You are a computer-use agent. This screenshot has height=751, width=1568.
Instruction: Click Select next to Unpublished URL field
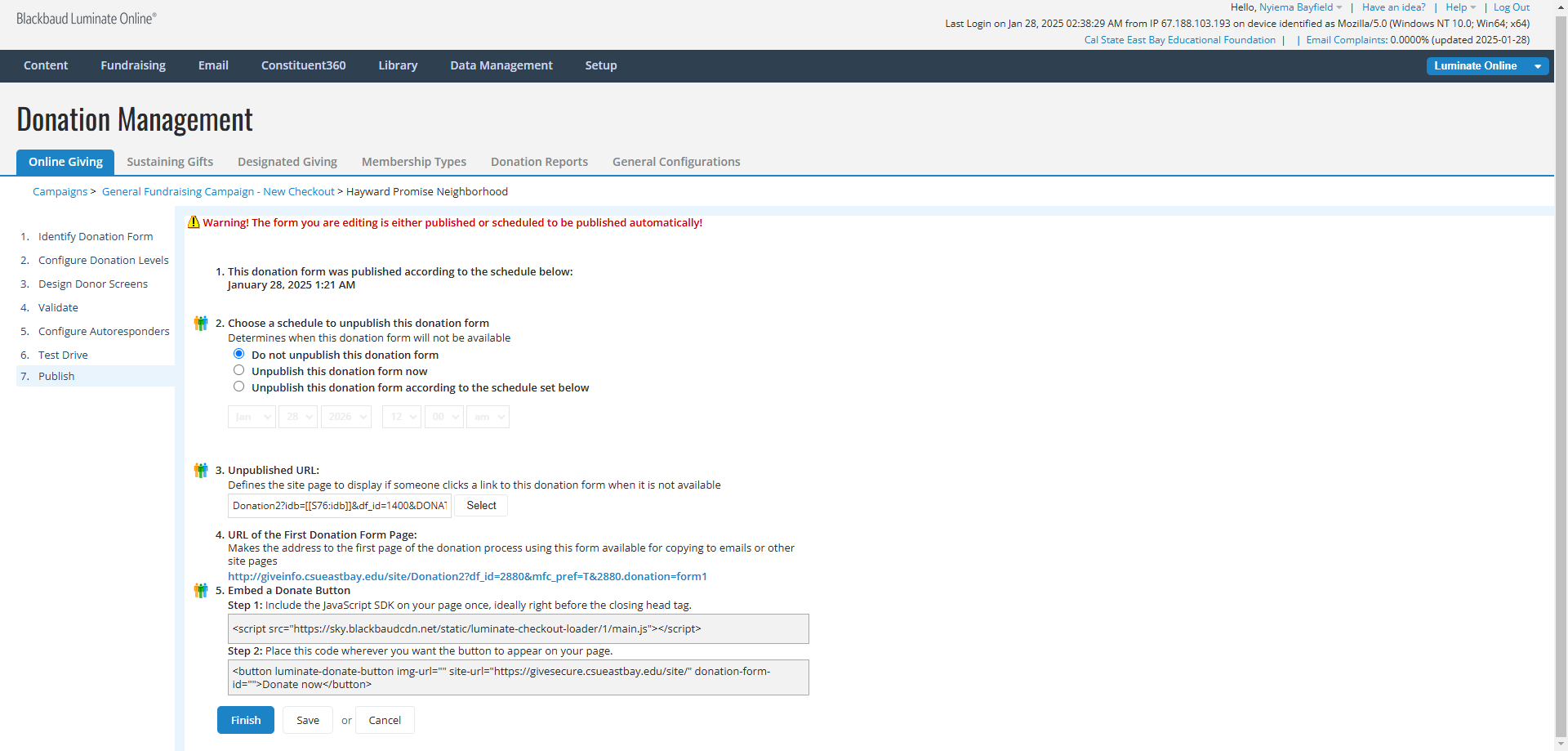(481, 505)
